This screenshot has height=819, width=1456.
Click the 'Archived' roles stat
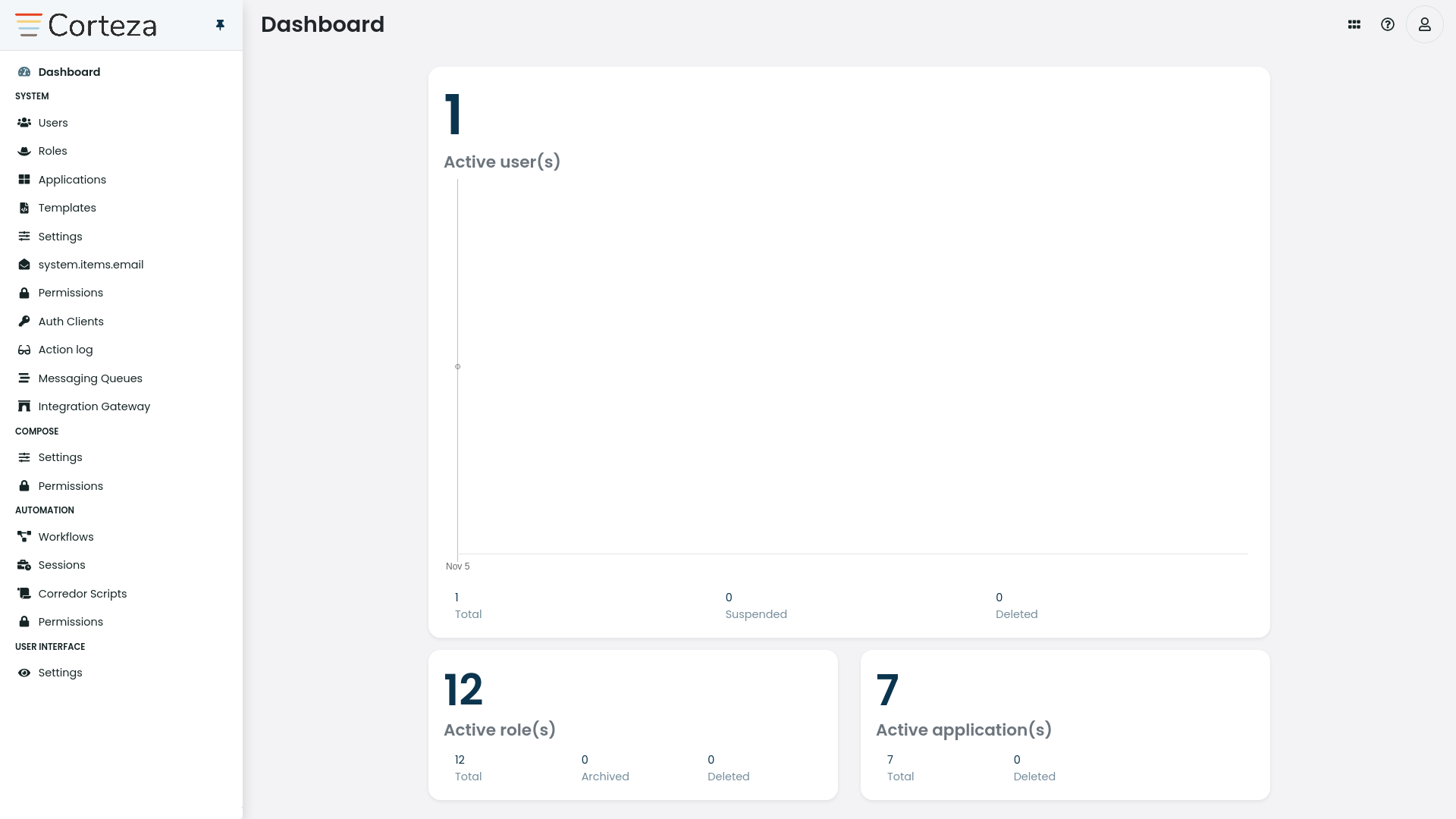[x=605, y=768]
